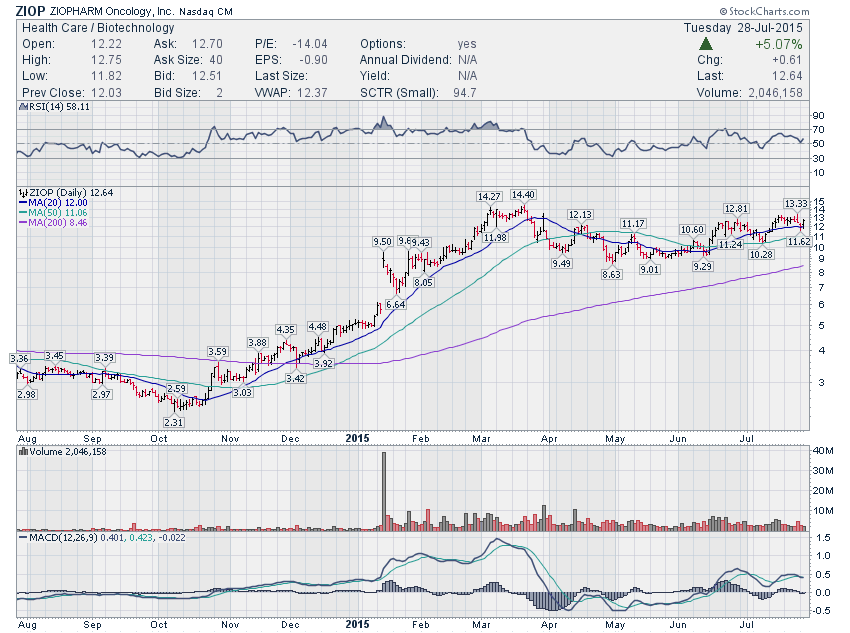850x633 pixels.
Task: Select the Ask price 12.70
Action: coord(207,44)
